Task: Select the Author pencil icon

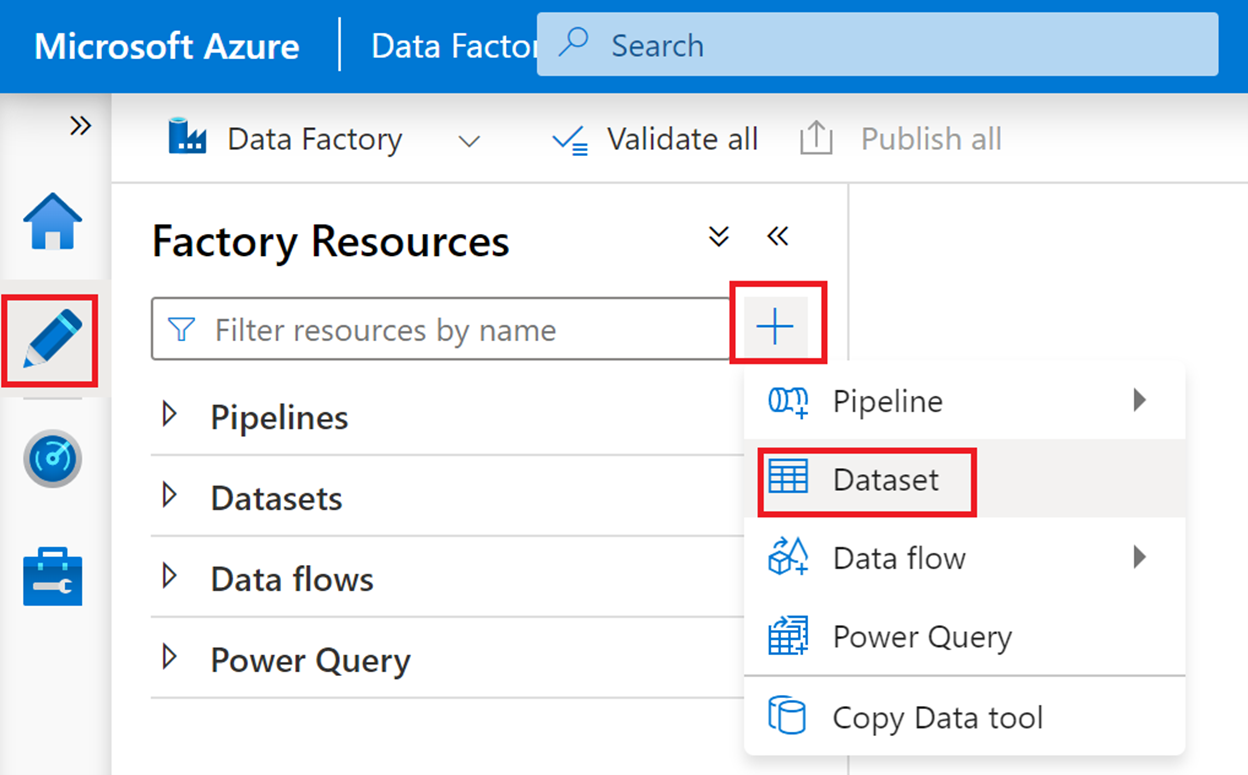Action: (52, 339)
